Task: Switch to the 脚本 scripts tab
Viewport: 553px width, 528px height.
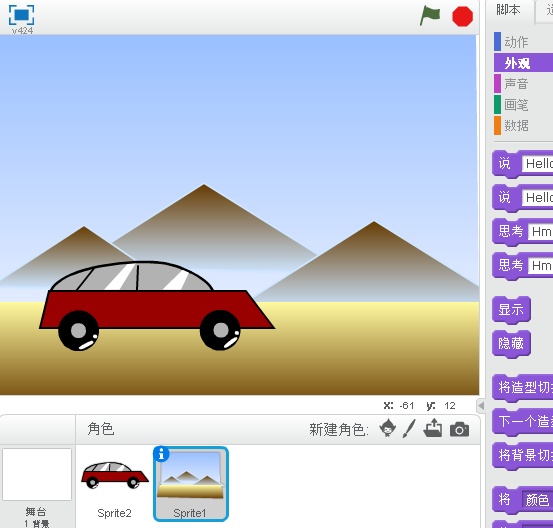Action: (508, 10)
